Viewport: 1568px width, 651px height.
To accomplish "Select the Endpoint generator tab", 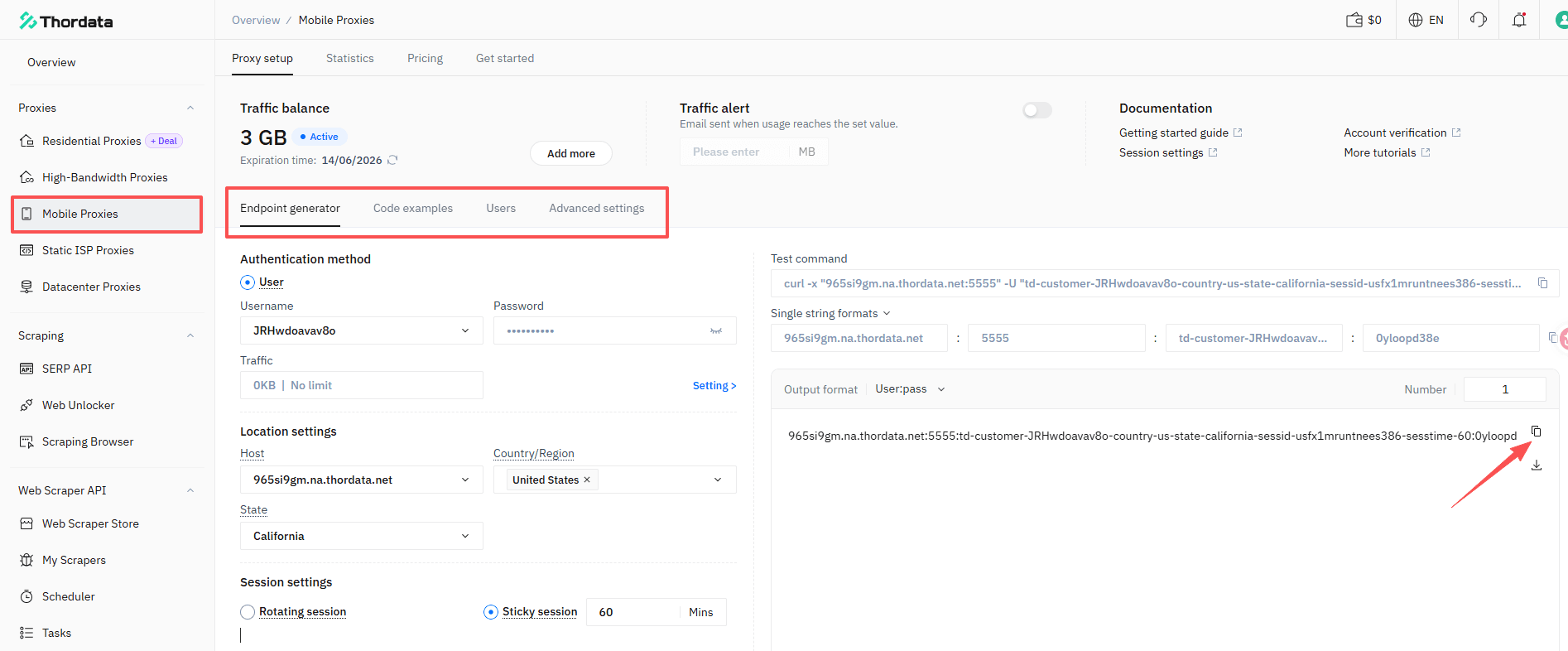I will [x=290, y=208].
